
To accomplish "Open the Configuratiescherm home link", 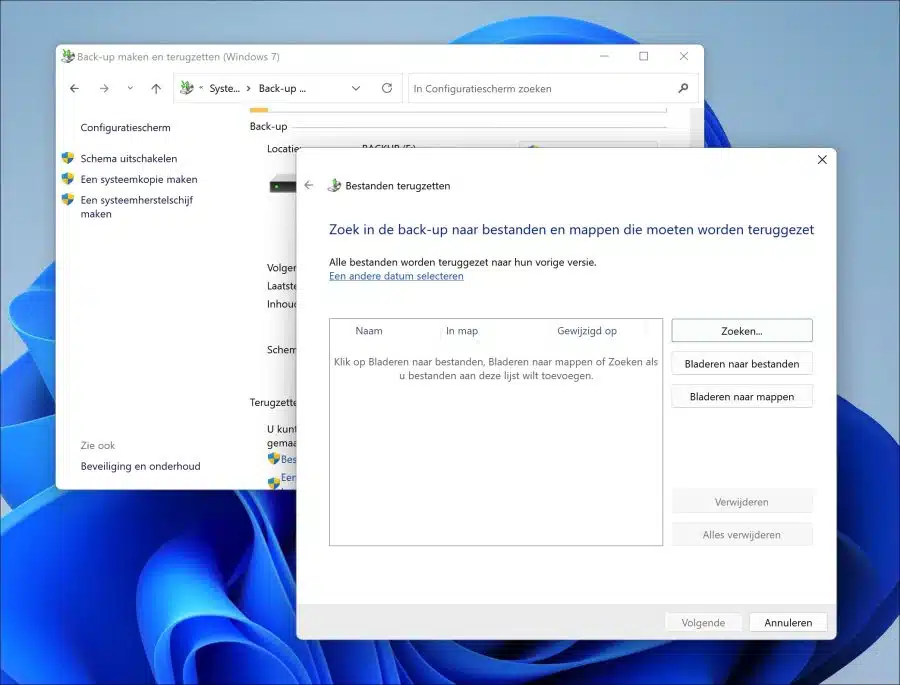I will (x=125, y=127).
